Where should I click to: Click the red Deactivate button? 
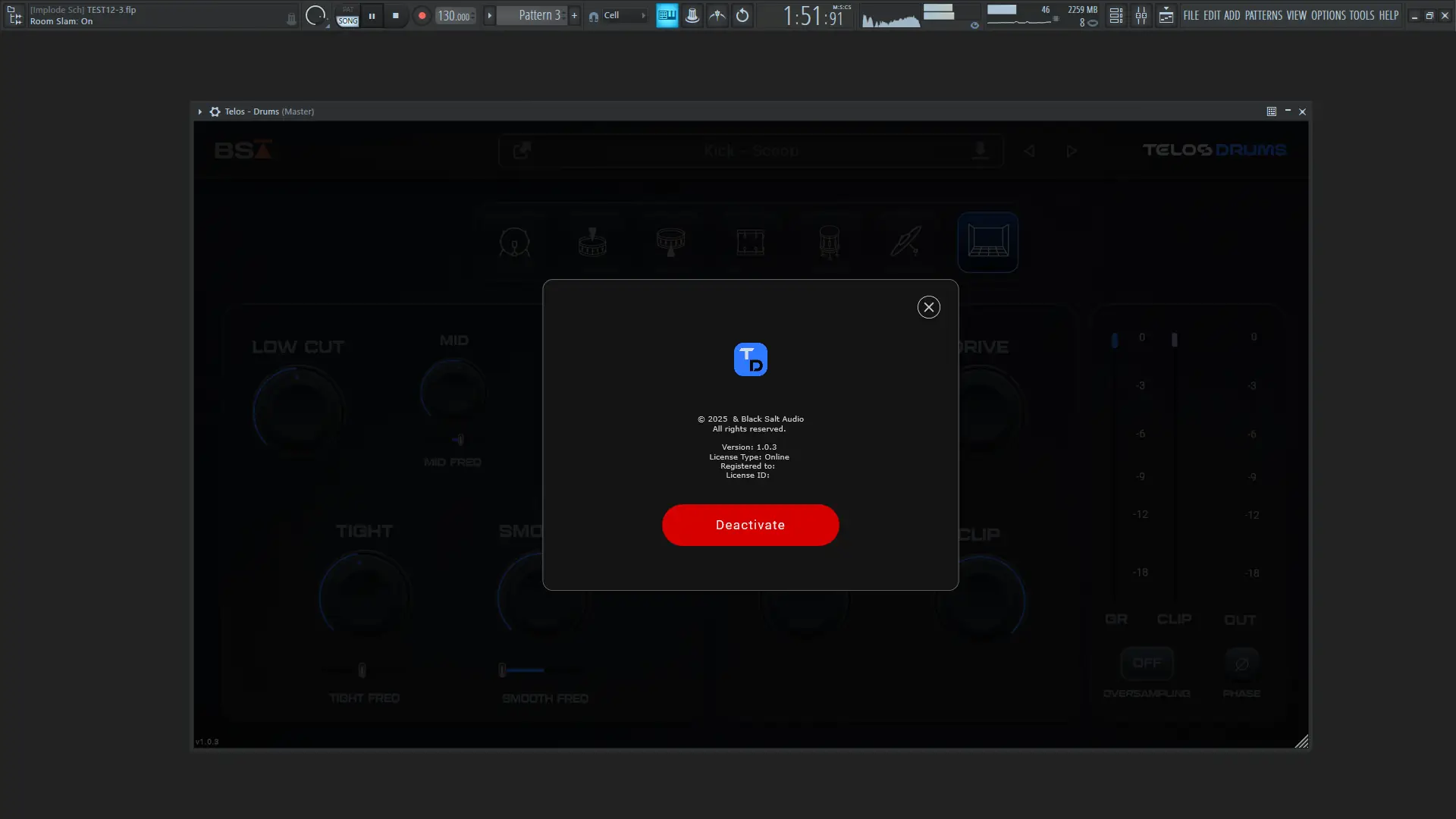click(x=750, y=525)
